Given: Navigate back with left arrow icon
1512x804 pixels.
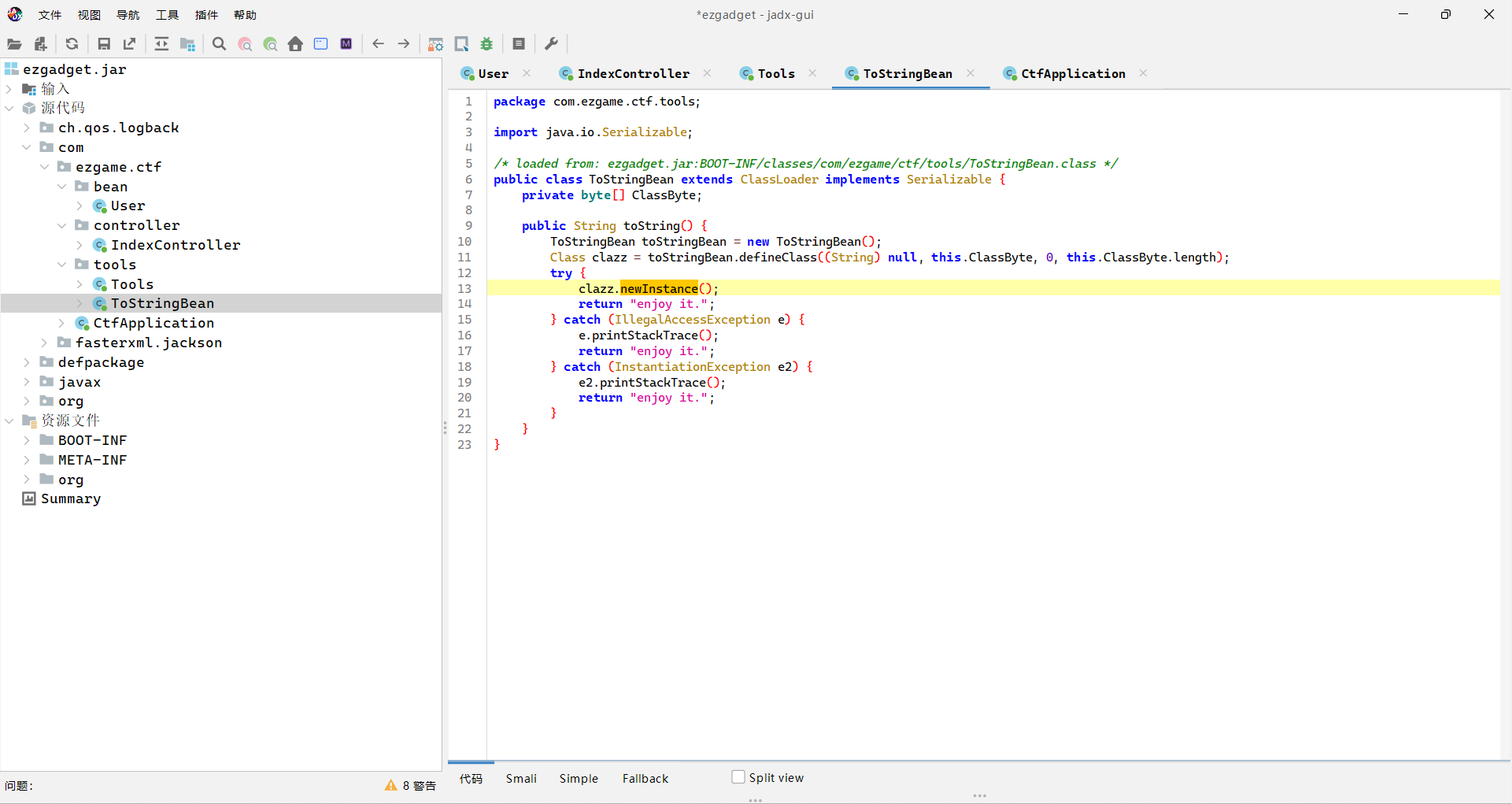Looking at the screenshot, I should 378,44.
